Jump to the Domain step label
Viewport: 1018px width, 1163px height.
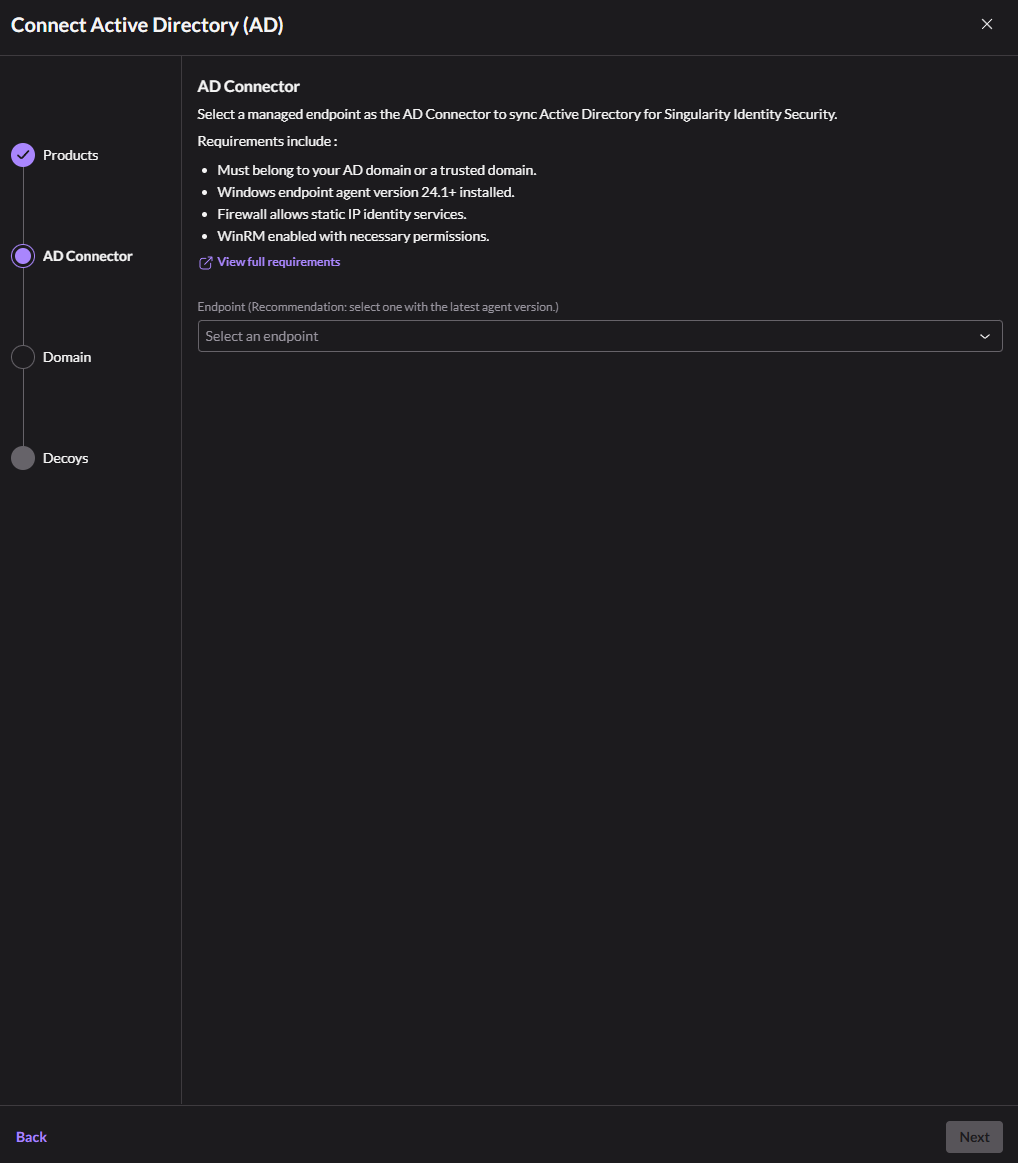[x=67, y=357]
